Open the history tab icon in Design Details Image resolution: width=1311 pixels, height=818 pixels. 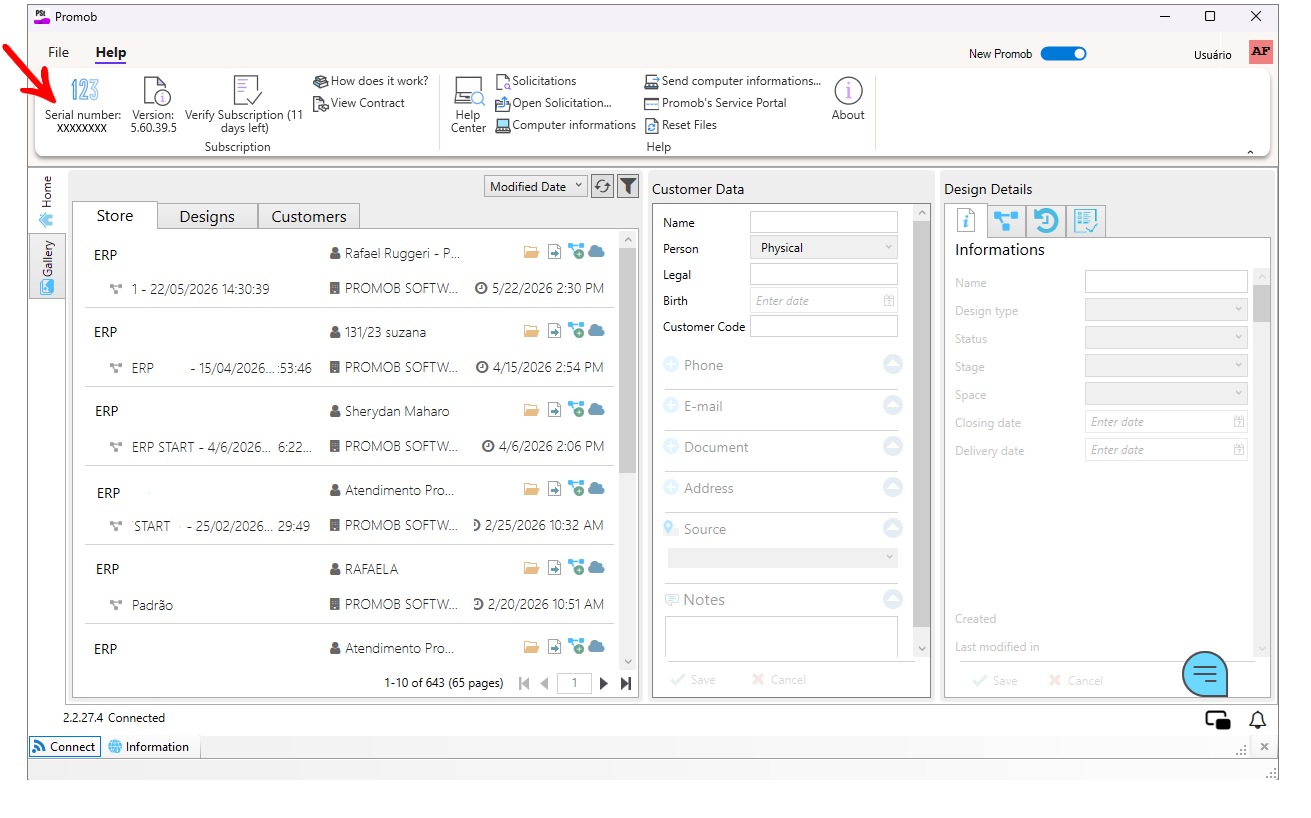[x=1046, y=221]
